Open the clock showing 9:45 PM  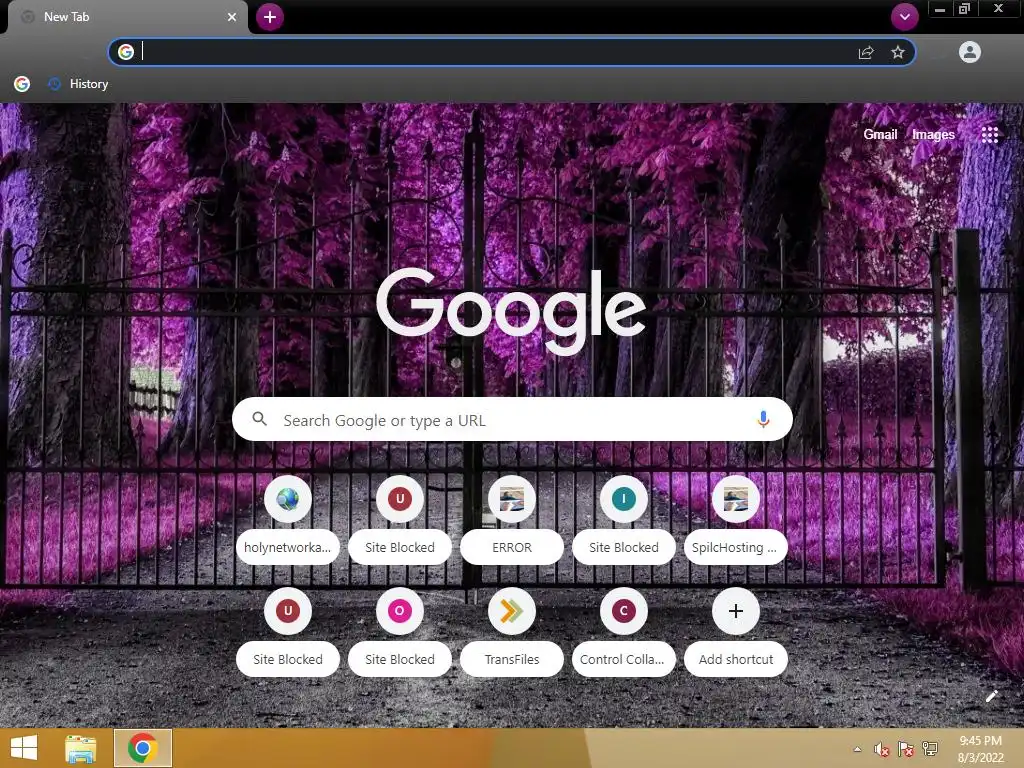click(980, 749)
